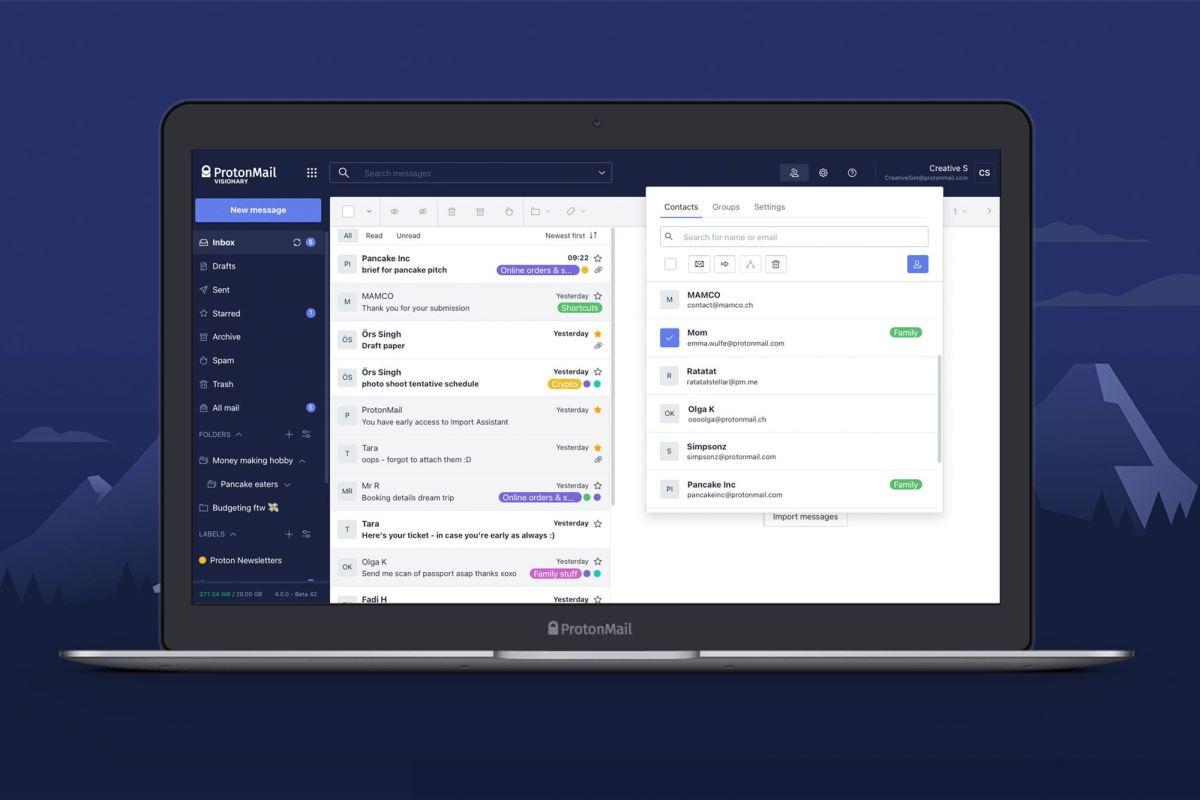
Task: Switch to the Groups tab
Action: pos(726,207)
